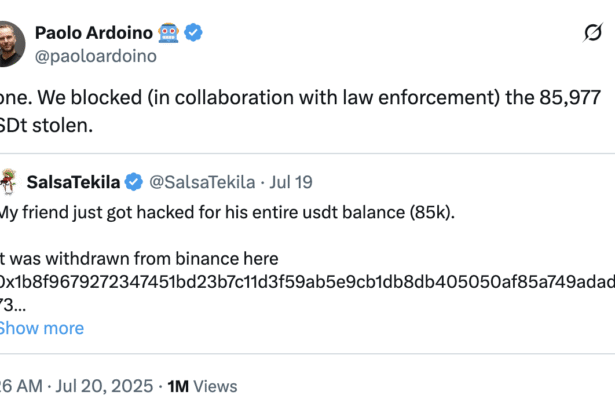The height and width of the screenshot is (410, 615).
Task: Click 'It was withdrawn from binance here'
Action: click(x=140, y=259)
